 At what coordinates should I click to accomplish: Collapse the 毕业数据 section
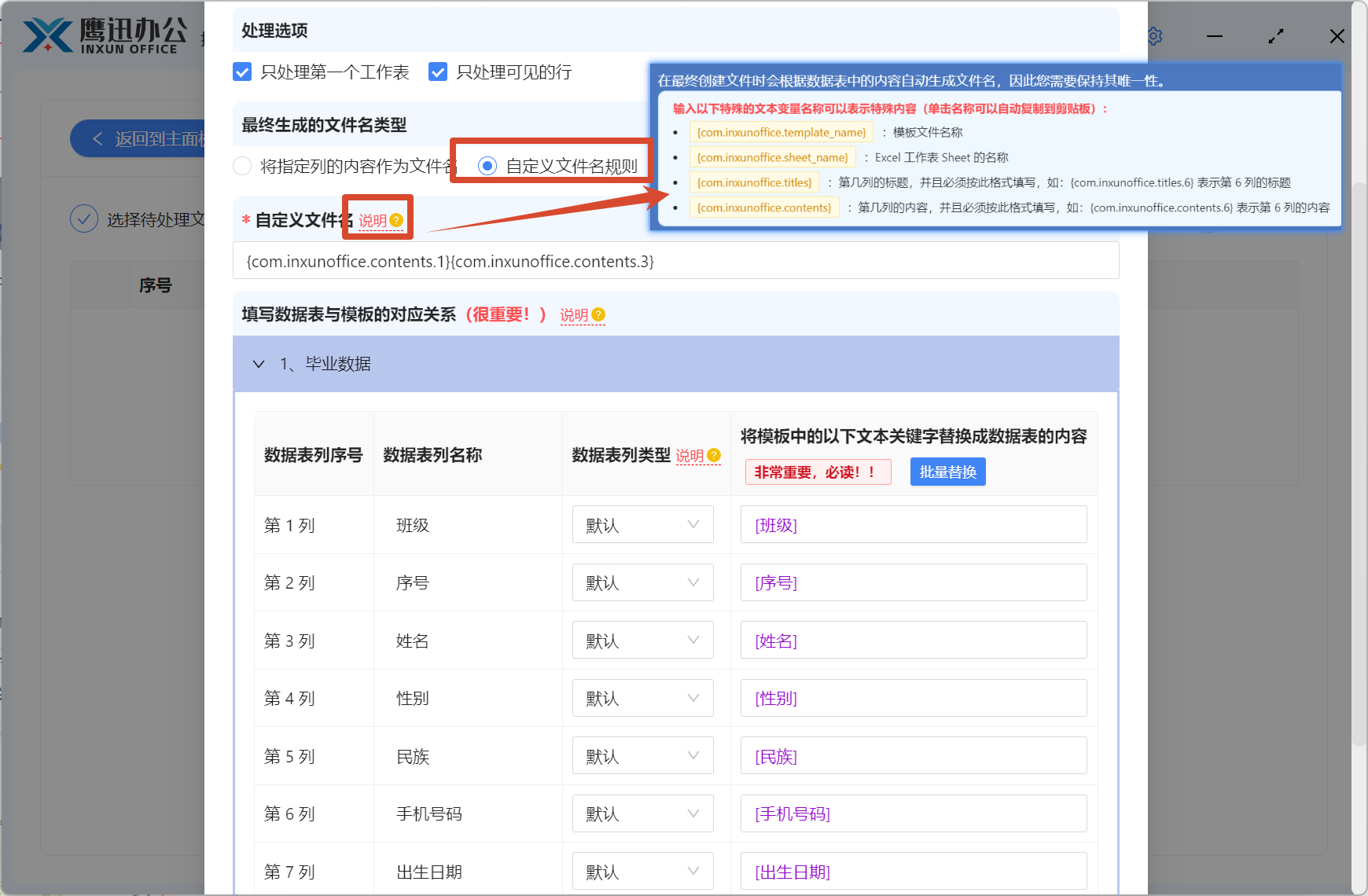[259, 364]
